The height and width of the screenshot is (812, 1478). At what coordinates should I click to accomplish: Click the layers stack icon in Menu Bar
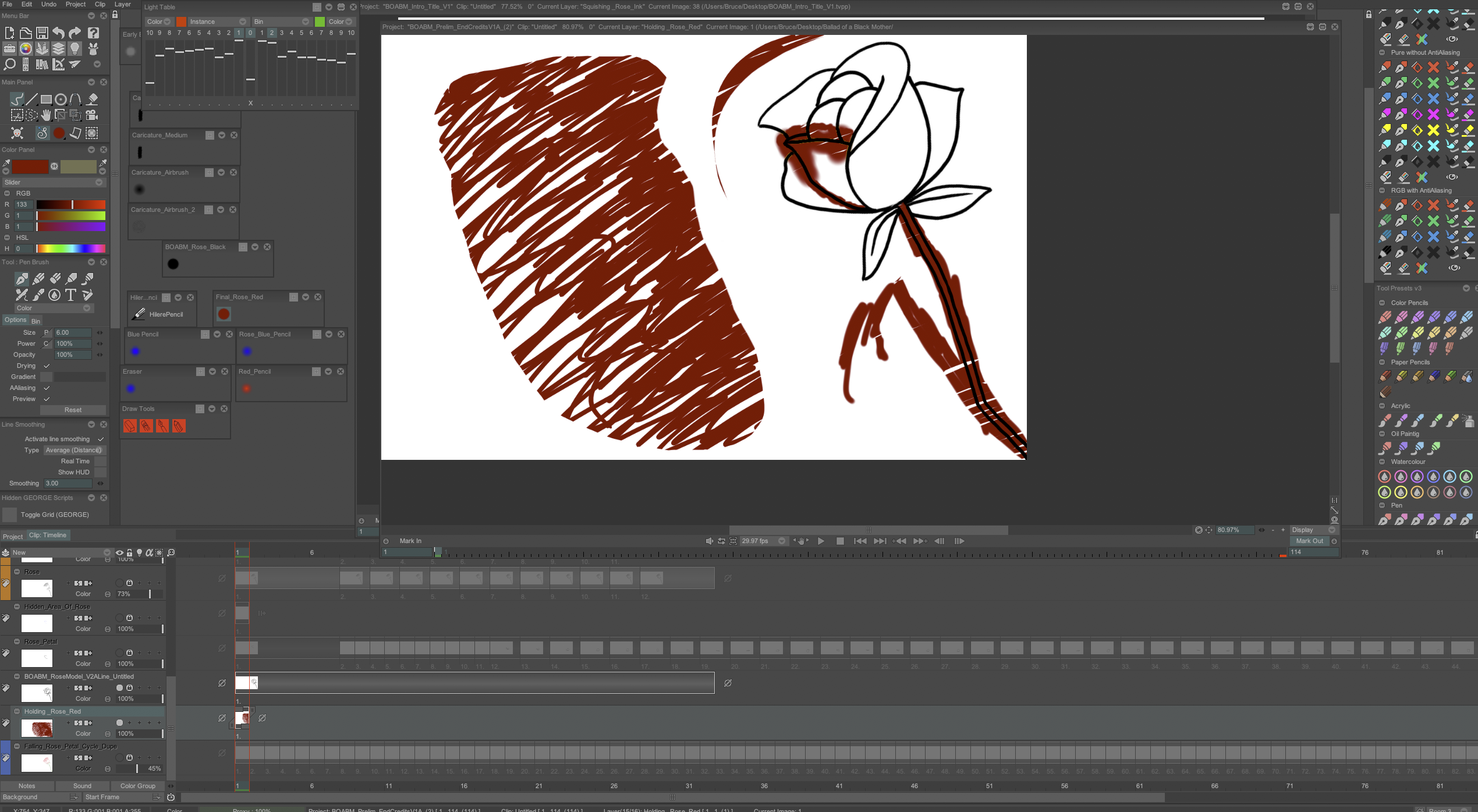[58, 48]
